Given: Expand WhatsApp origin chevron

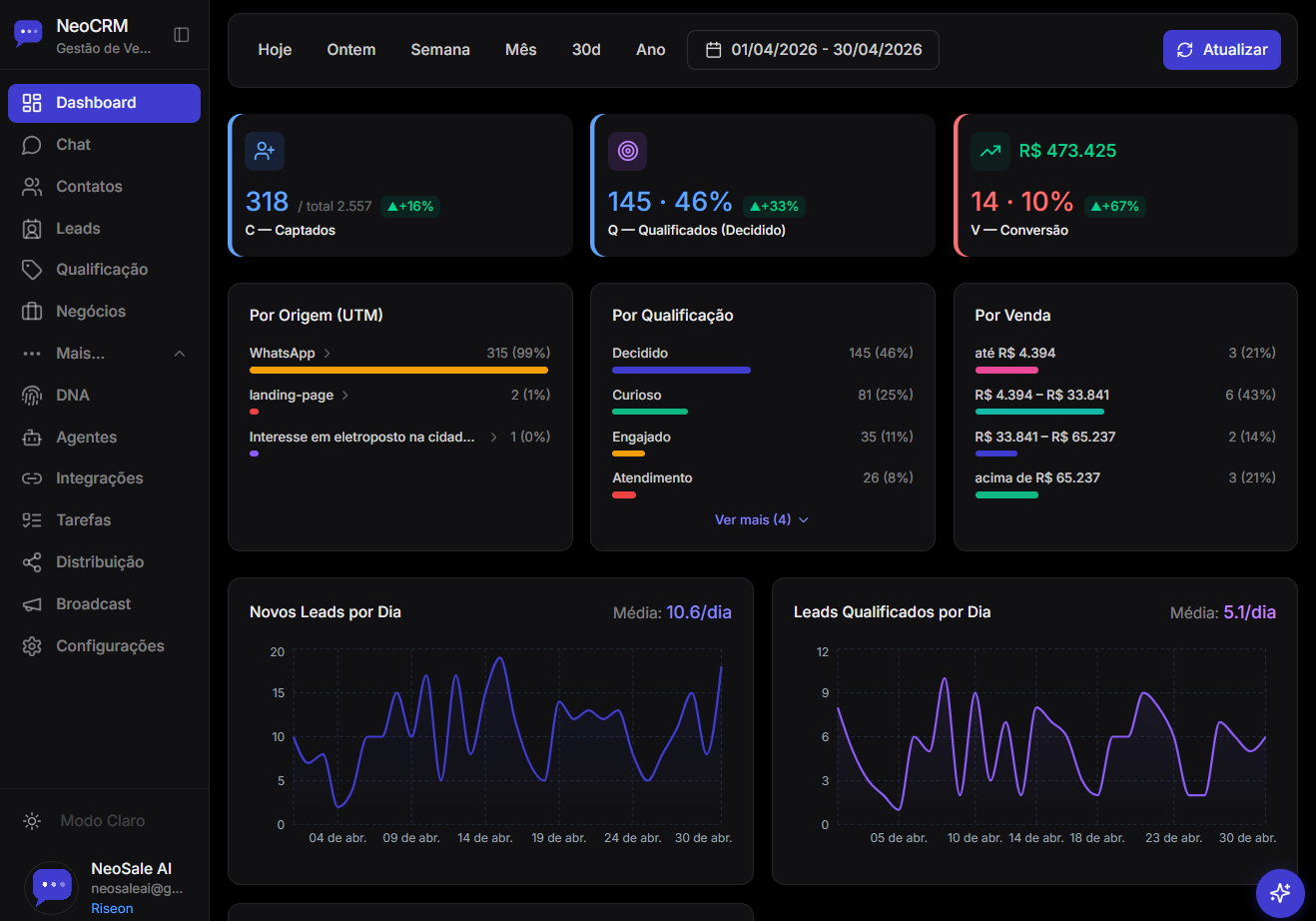Looking at the screenshot, I should pyautogui.click(x=328, y=354).
